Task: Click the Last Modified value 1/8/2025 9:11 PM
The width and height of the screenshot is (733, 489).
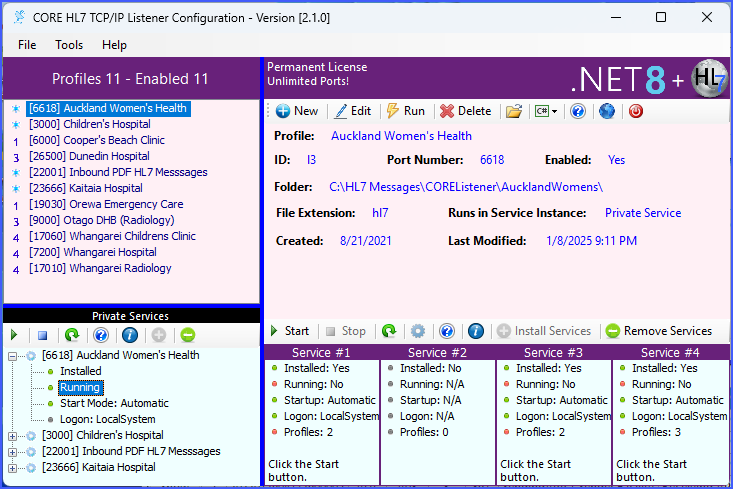Action: coord(591,241)
